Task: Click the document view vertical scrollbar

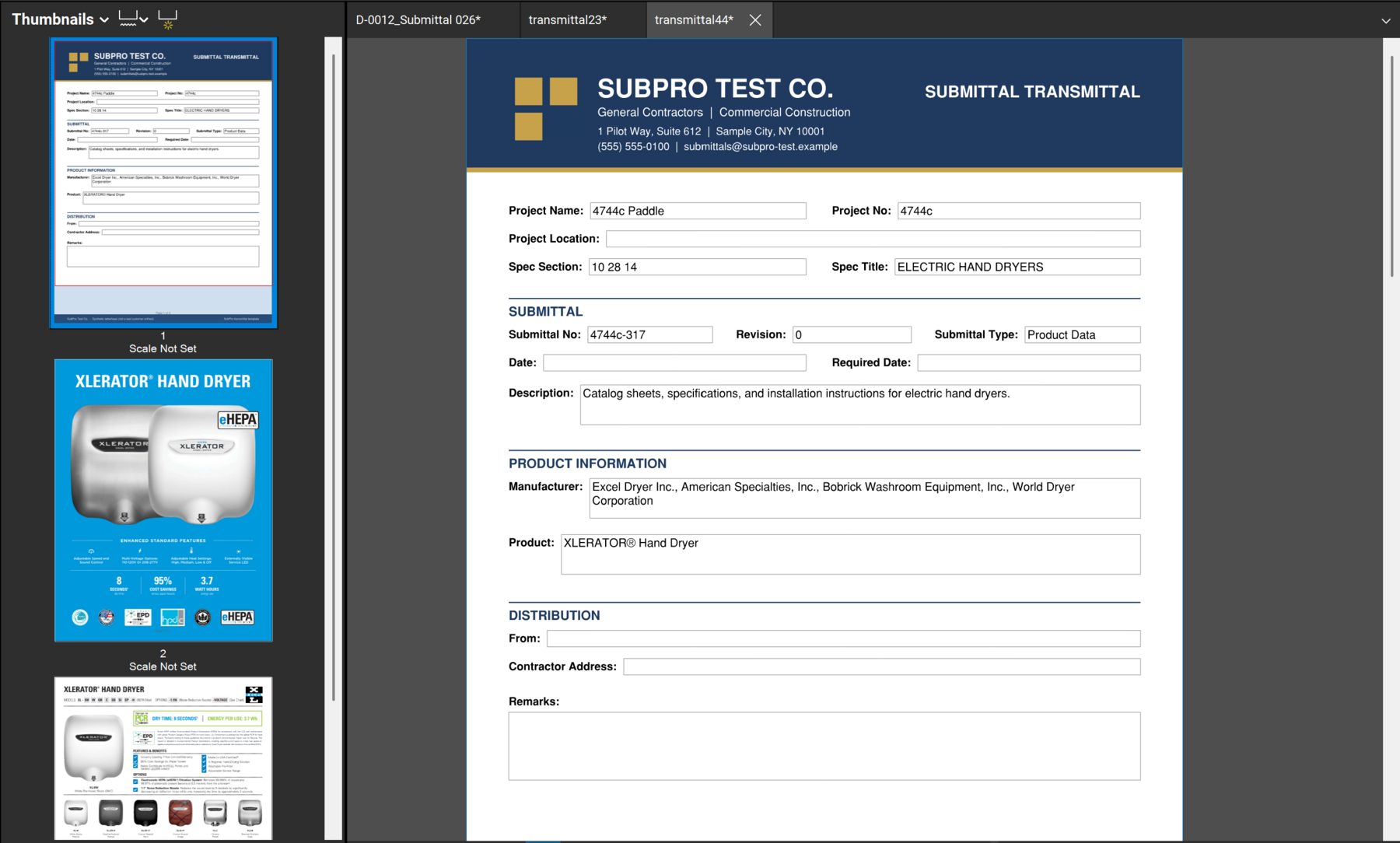Action: [1391, 165]
